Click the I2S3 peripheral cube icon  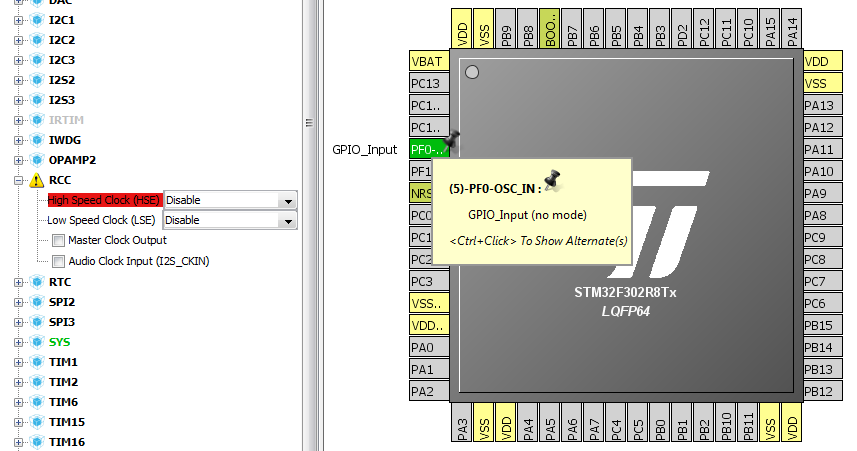click(x=37, y=100)
